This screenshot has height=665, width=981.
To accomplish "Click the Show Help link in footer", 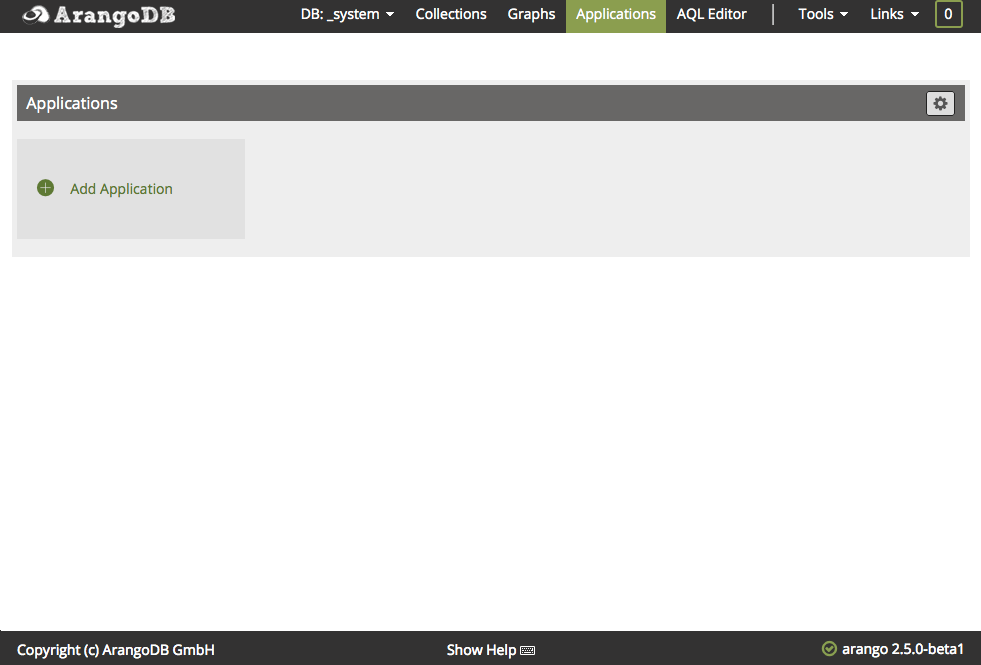I will click(x=481, y=650).
